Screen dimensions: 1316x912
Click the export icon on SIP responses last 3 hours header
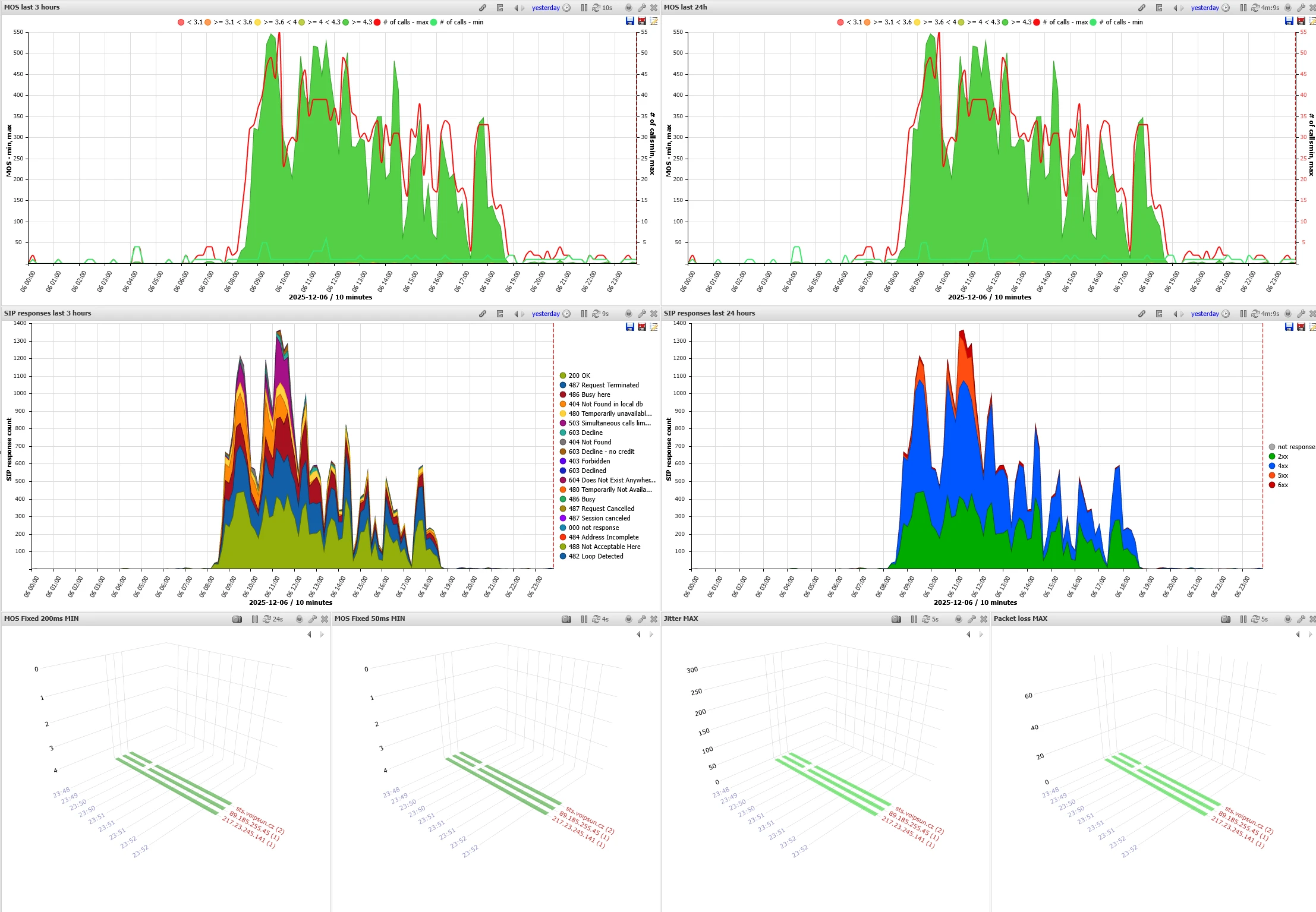pyautogui.click(x=499, y=313)
